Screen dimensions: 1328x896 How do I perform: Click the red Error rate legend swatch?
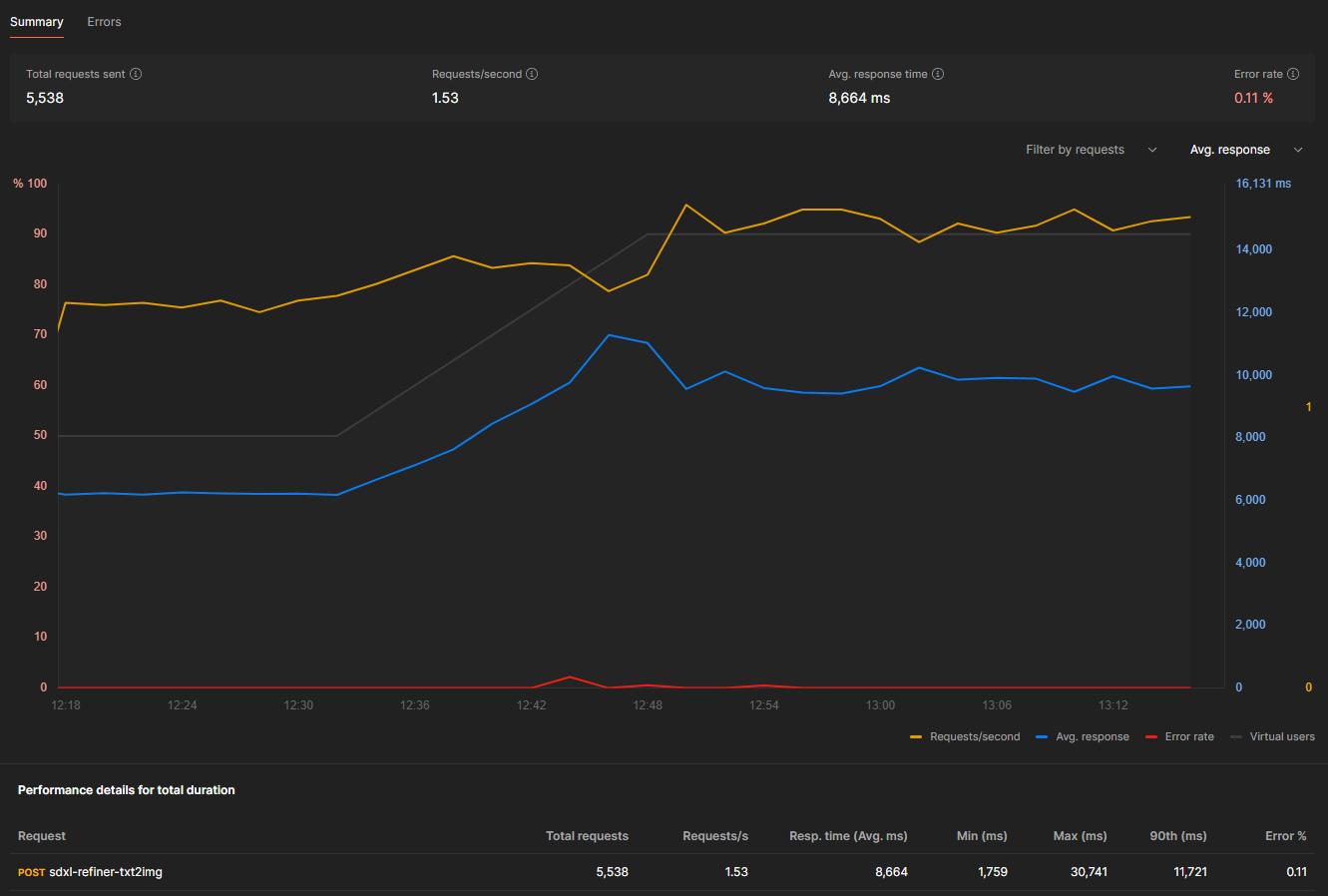tap(1150, 737)
